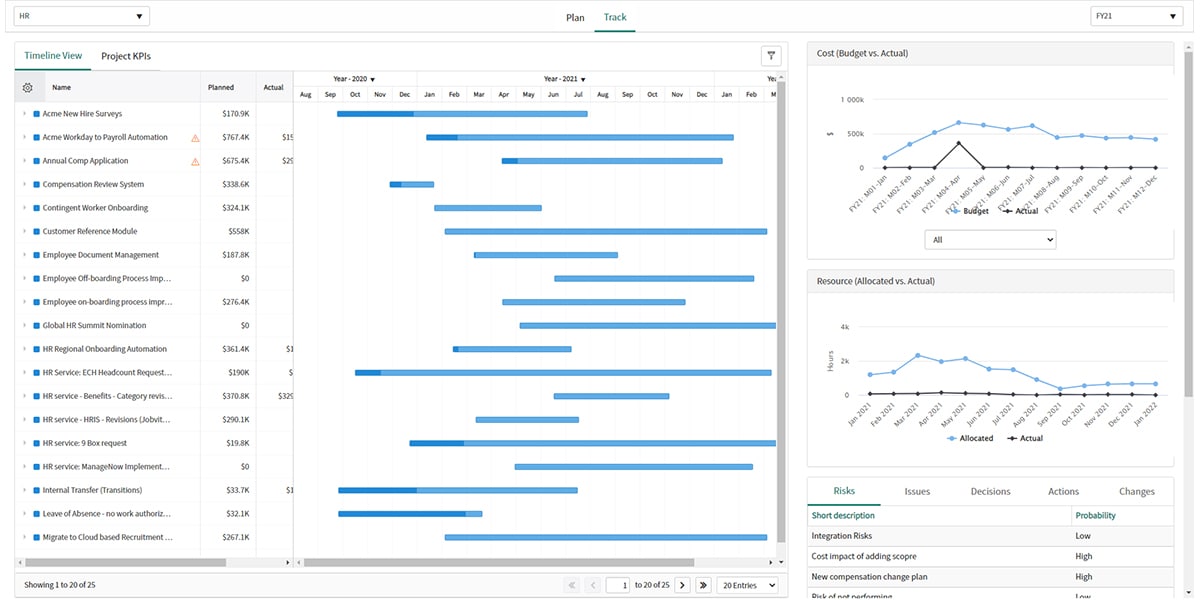Click the gear settings icon beside Name
Viewport: 1200px width, 600px height.
coord(28,88)
